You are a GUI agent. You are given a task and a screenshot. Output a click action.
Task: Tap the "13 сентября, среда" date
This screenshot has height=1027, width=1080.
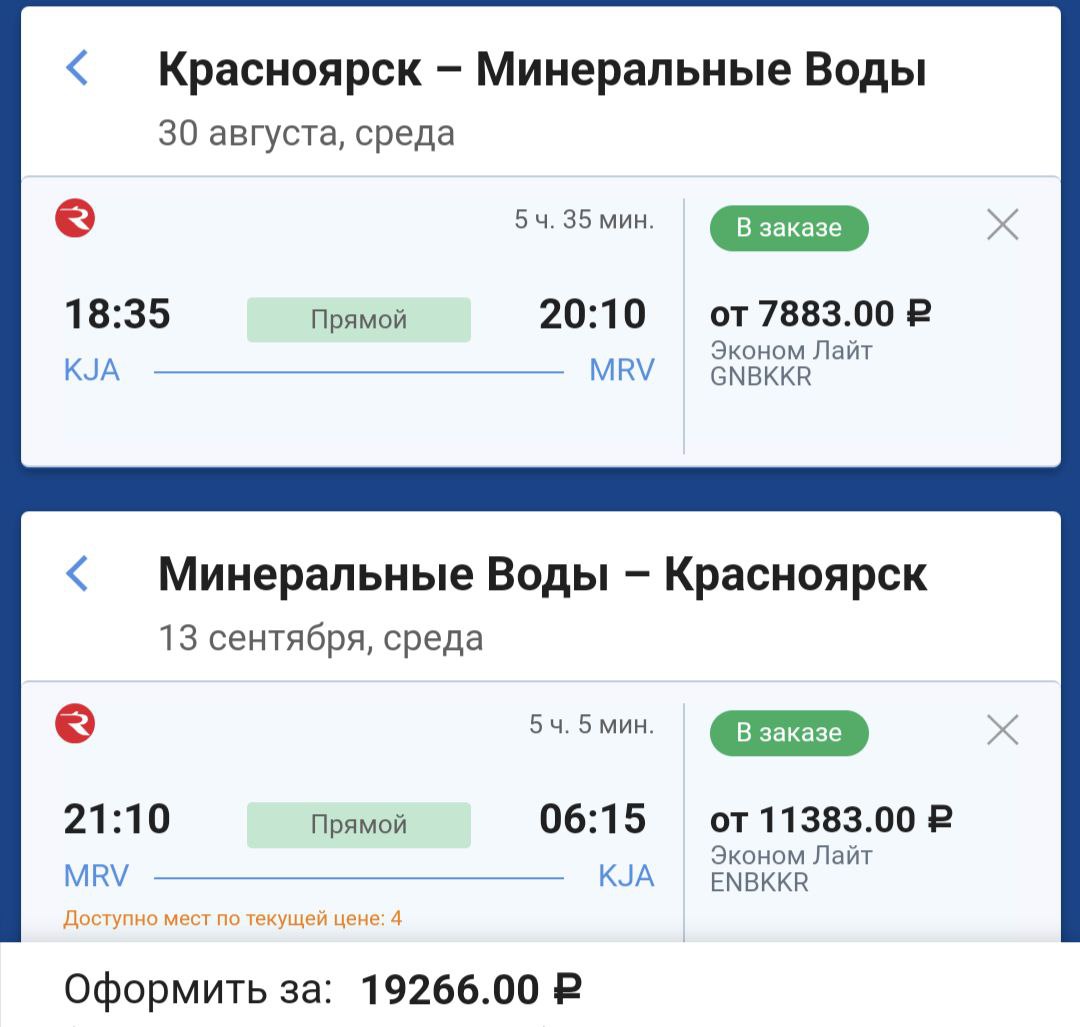[320, 638]
